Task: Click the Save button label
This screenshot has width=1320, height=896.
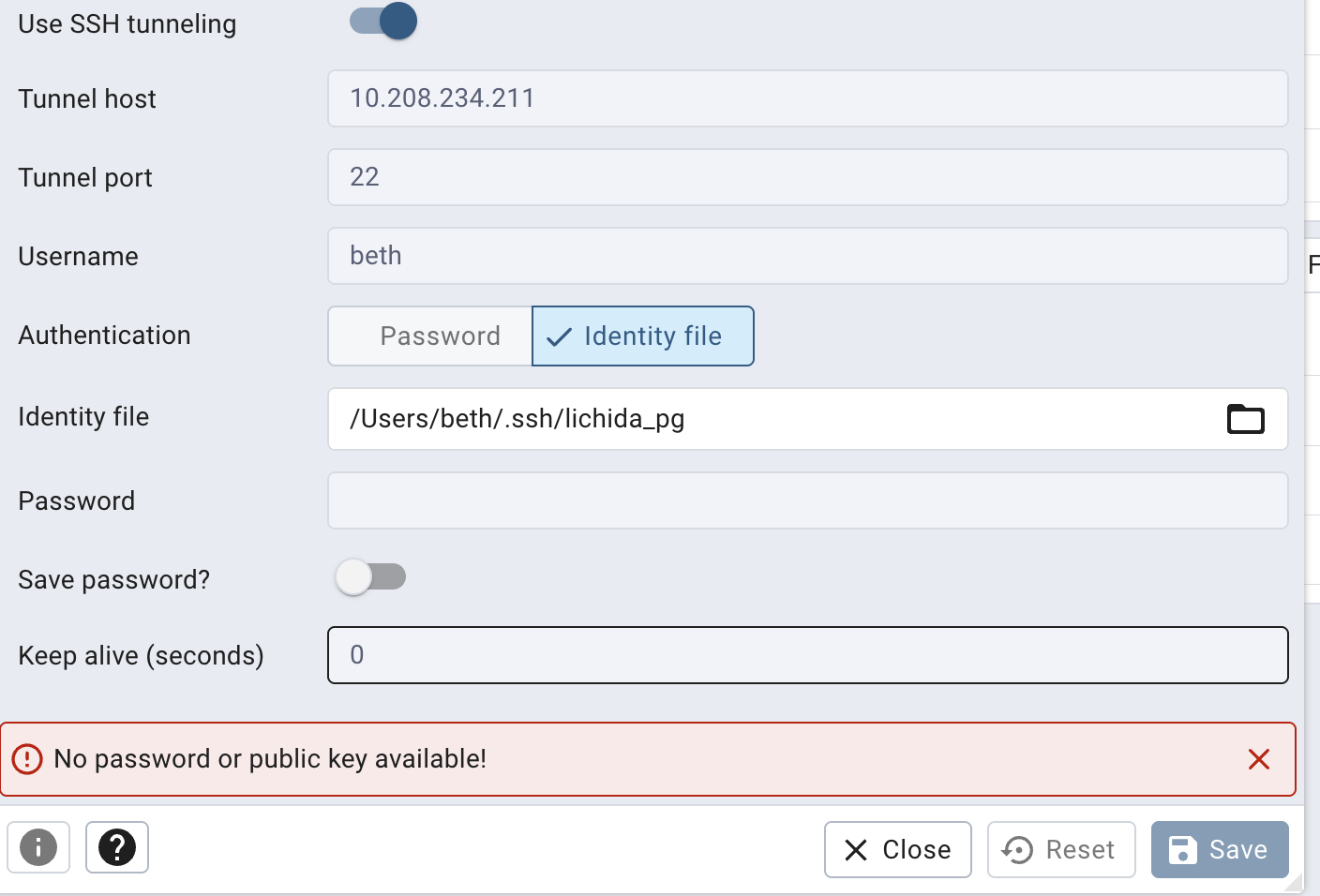Action: [x=1238, y=850]
